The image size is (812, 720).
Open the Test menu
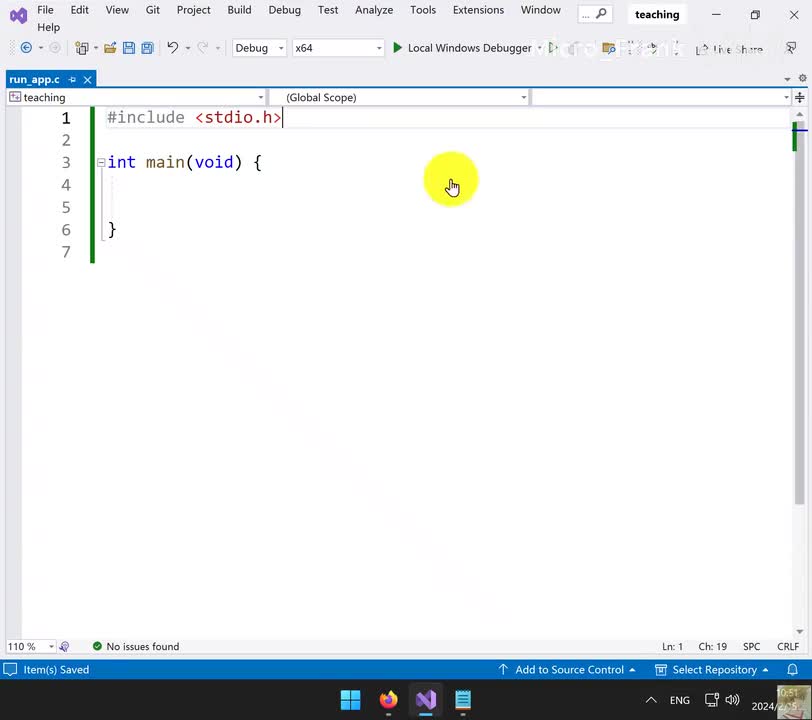pyautogui.click(x=328, y=10)
